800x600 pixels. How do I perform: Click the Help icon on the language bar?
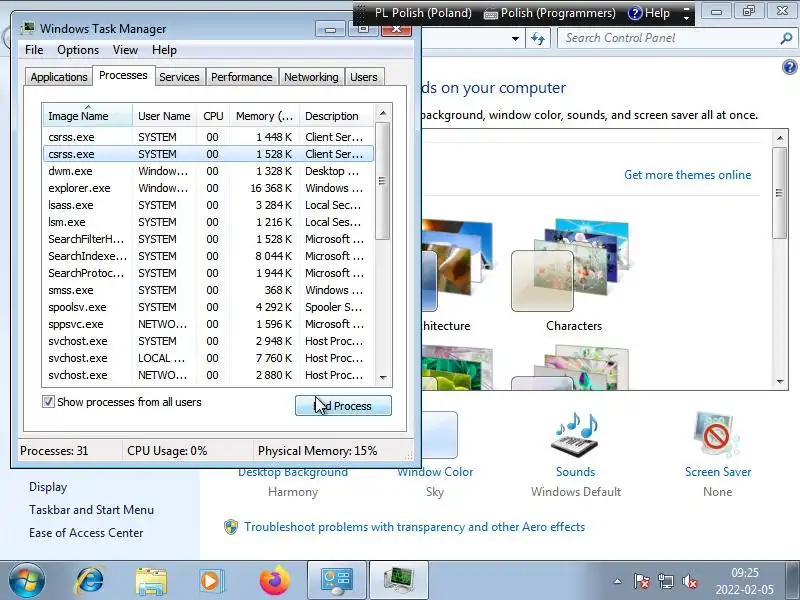point(635,13)
